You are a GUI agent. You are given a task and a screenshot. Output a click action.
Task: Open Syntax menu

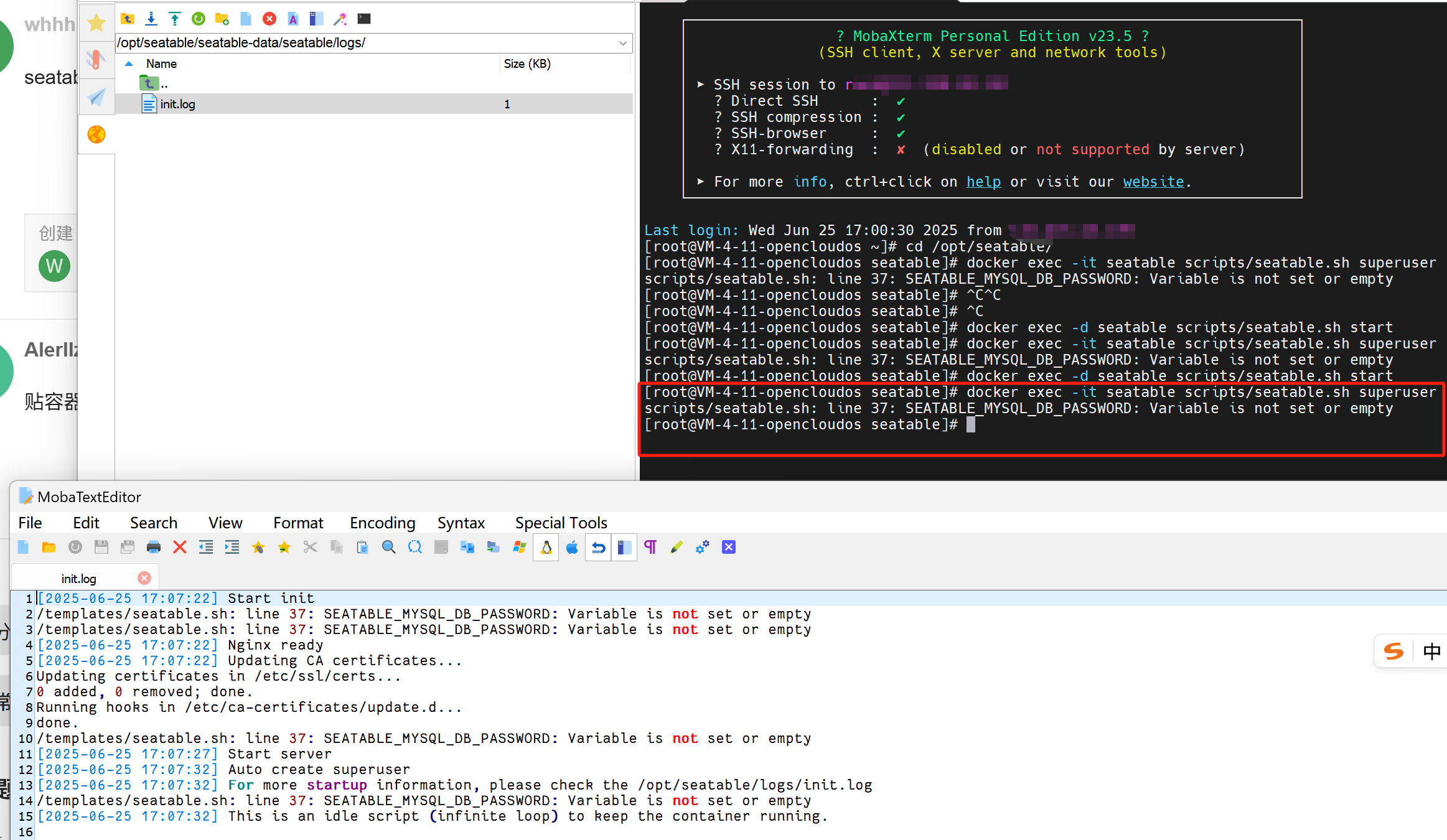[x=461, y=523]
